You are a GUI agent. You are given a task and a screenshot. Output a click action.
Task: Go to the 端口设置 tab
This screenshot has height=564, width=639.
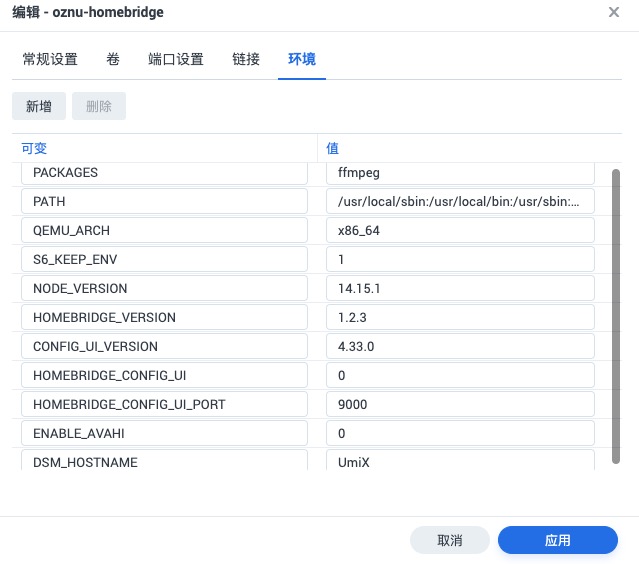coord(176,59)
